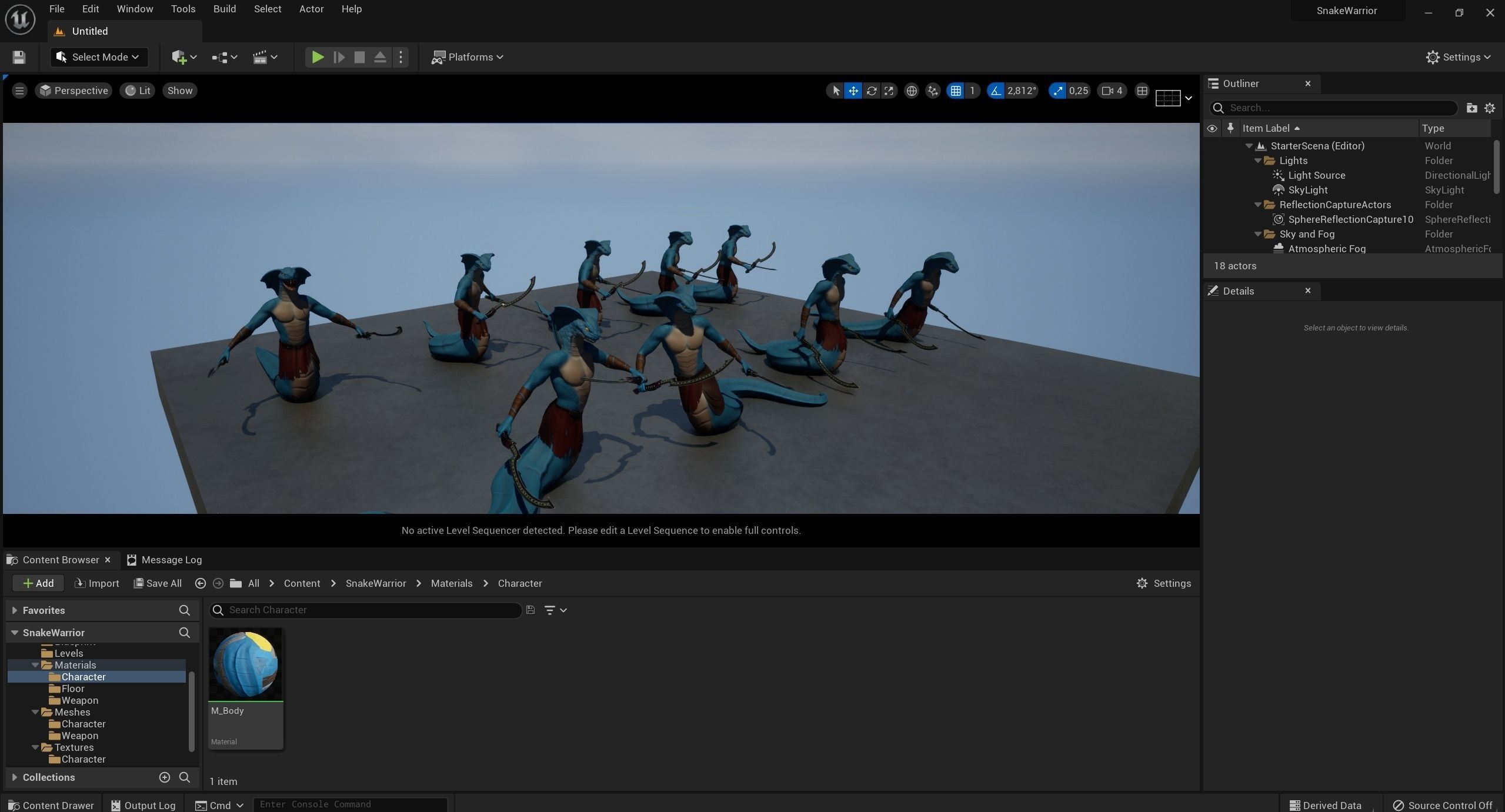1505x812 pixels.
Task: Toggle rotation angle snapping
Action: pos(996,91)
